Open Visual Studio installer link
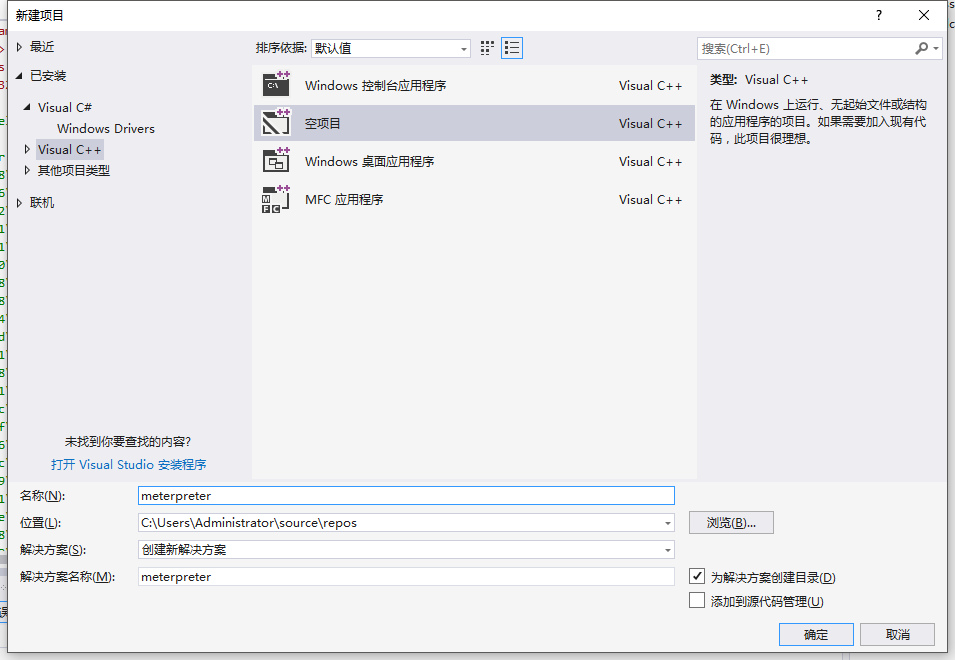Image resolution: width=955 pixels, height=660 pixels. (129, 465)
